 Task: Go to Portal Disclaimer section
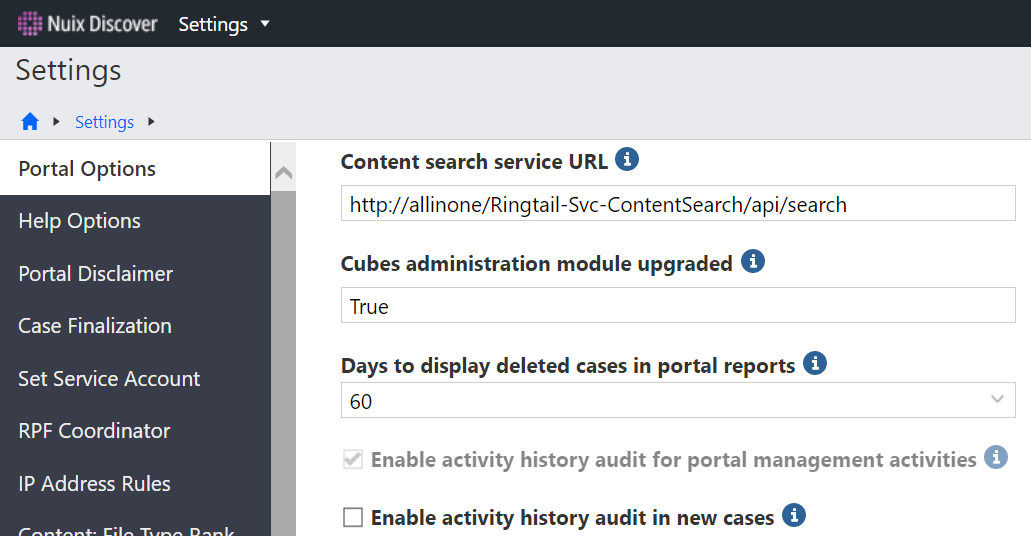point(95,273)
